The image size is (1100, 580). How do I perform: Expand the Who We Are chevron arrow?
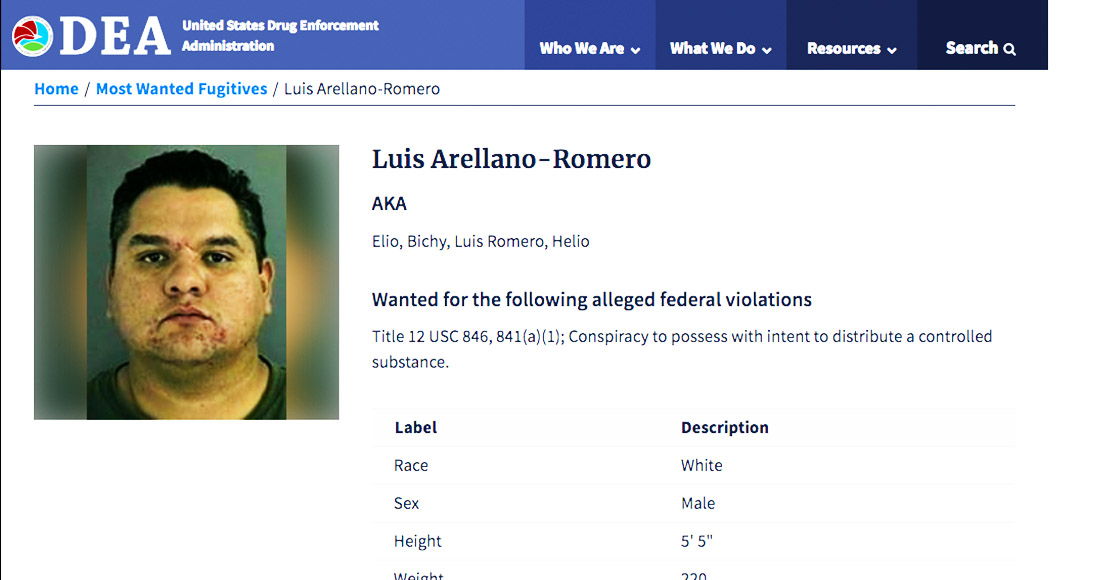tap(635, 50)
